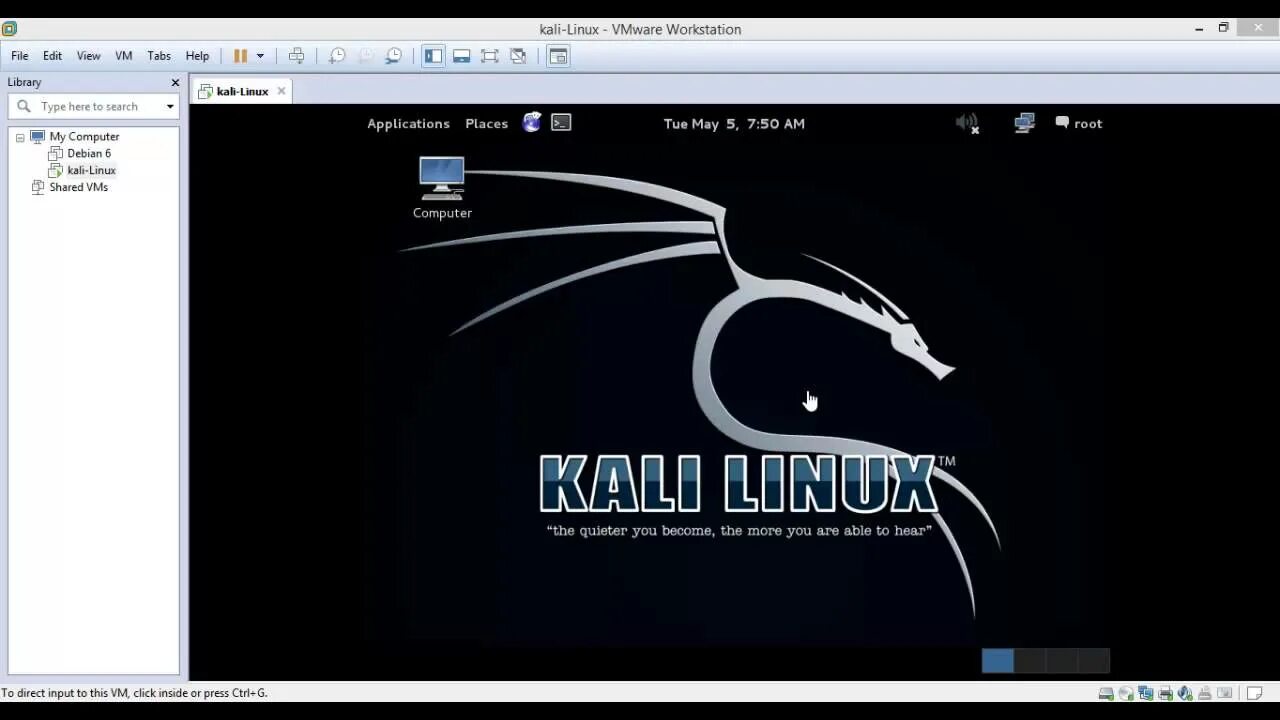Click the chat bubble icon next to root
This screenshot has width=1280, height=720.
(x=1062, y=122)
